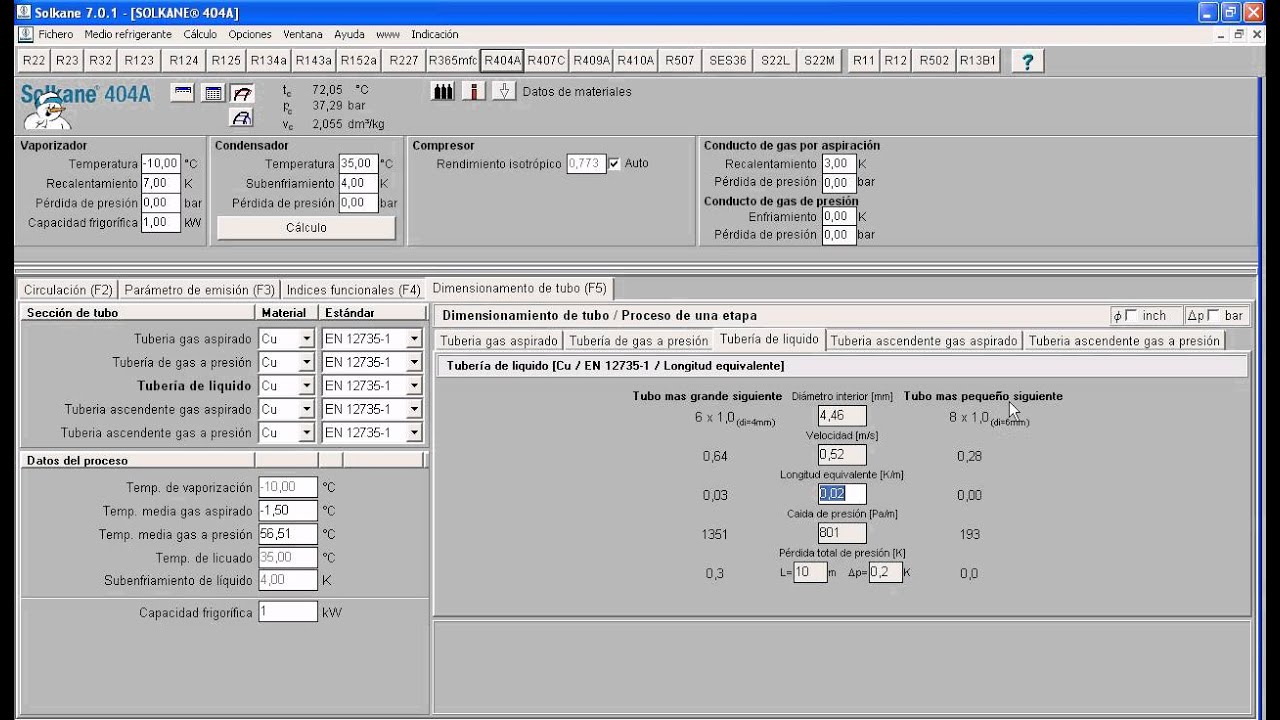The height and width of the screenshot is (720, 1280).
Task: Toggle the Auto isentropic efficiency checkbox
Action: pos(614,163)
